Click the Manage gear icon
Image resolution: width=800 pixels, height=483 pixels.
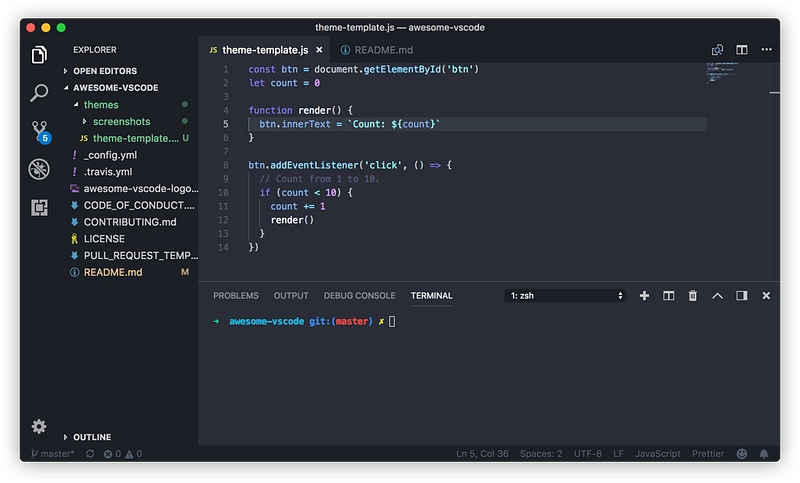39,426
